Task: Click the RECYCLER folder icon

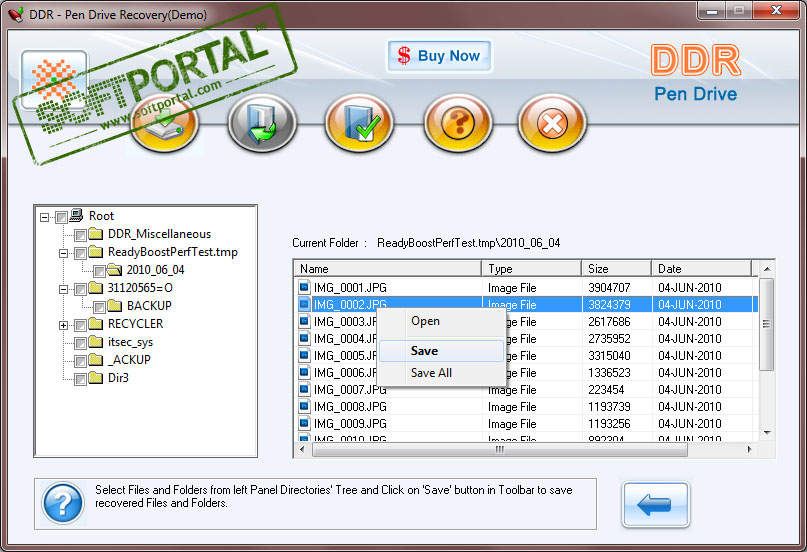Action: pos(96,324)
